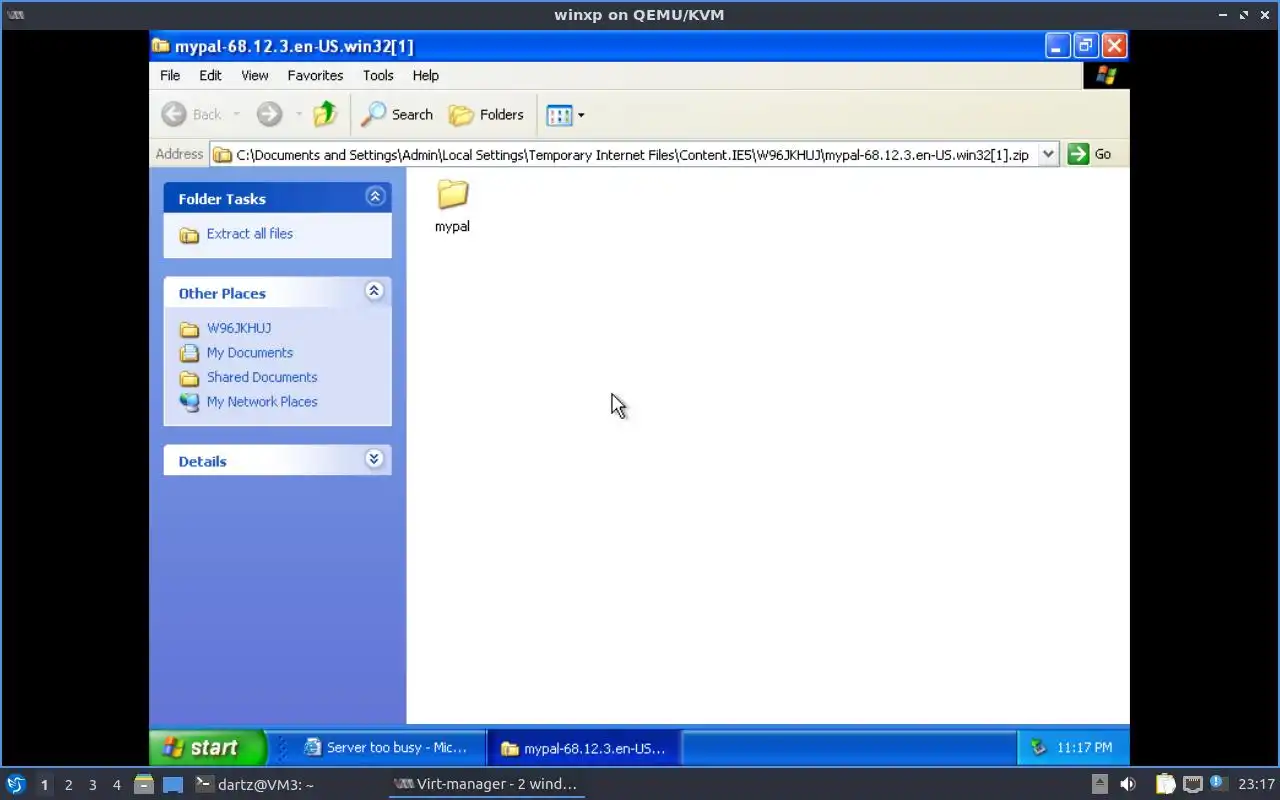Select the mypal-68.12.3 taskbar button
Viewport: 1280px width, 800px height.
[582, 748]
